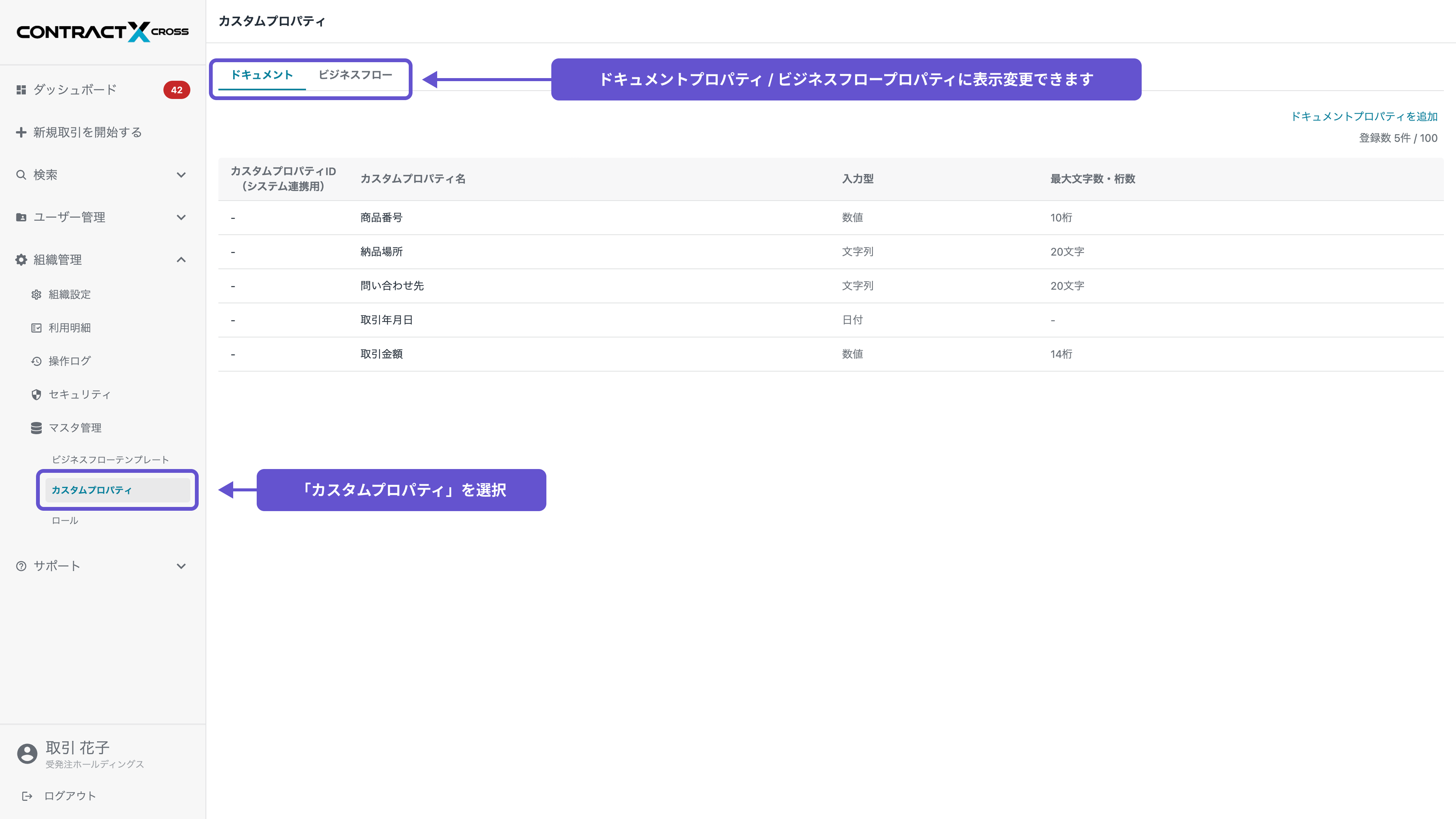
Task: Expand the サポート menu chevron
Action: coord(181,566)
